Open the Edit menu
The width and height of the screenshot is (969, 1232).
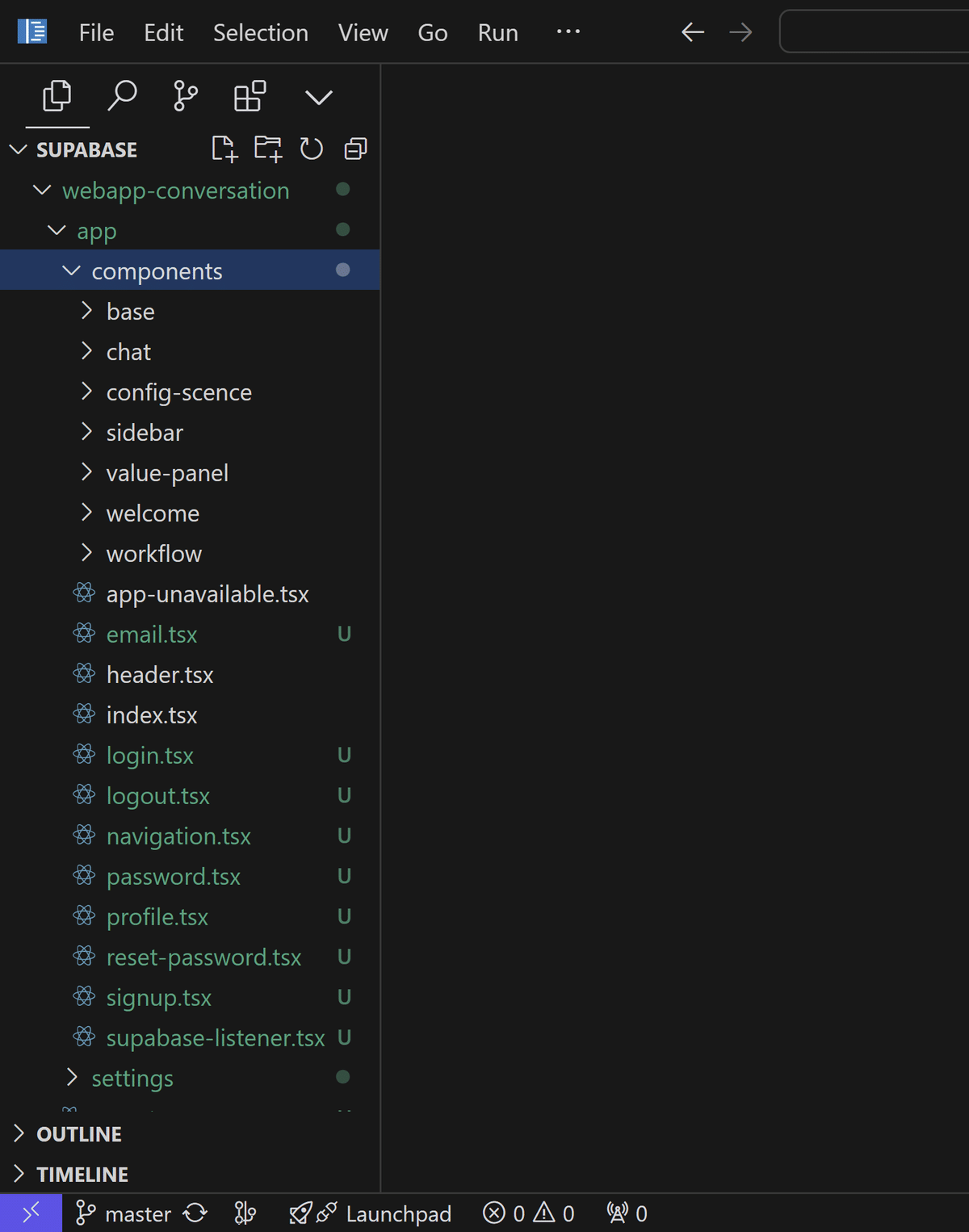(x=164, y=32)
